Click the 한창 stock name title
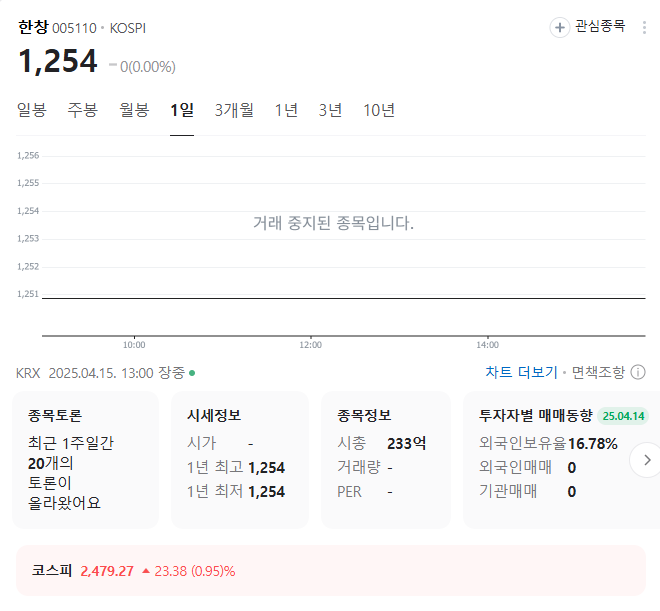This screenshot has width=660, height=611. (34, 27)
